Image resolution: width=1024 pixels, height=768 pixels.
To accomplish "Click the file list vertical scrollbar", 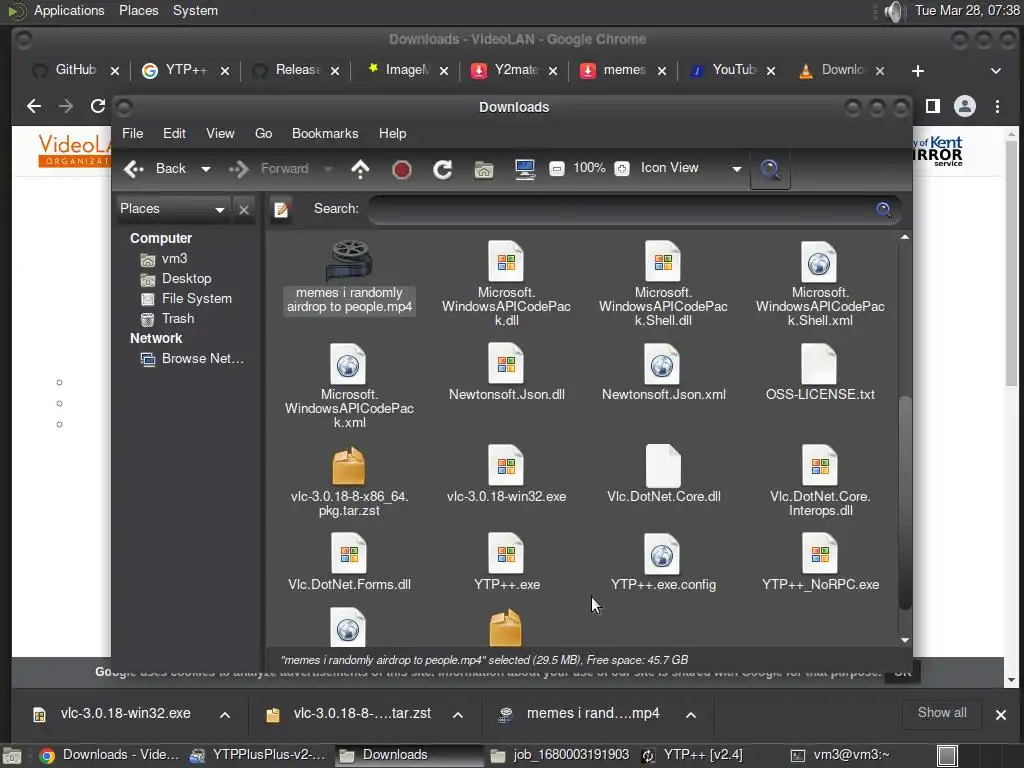I will [904, 503].
